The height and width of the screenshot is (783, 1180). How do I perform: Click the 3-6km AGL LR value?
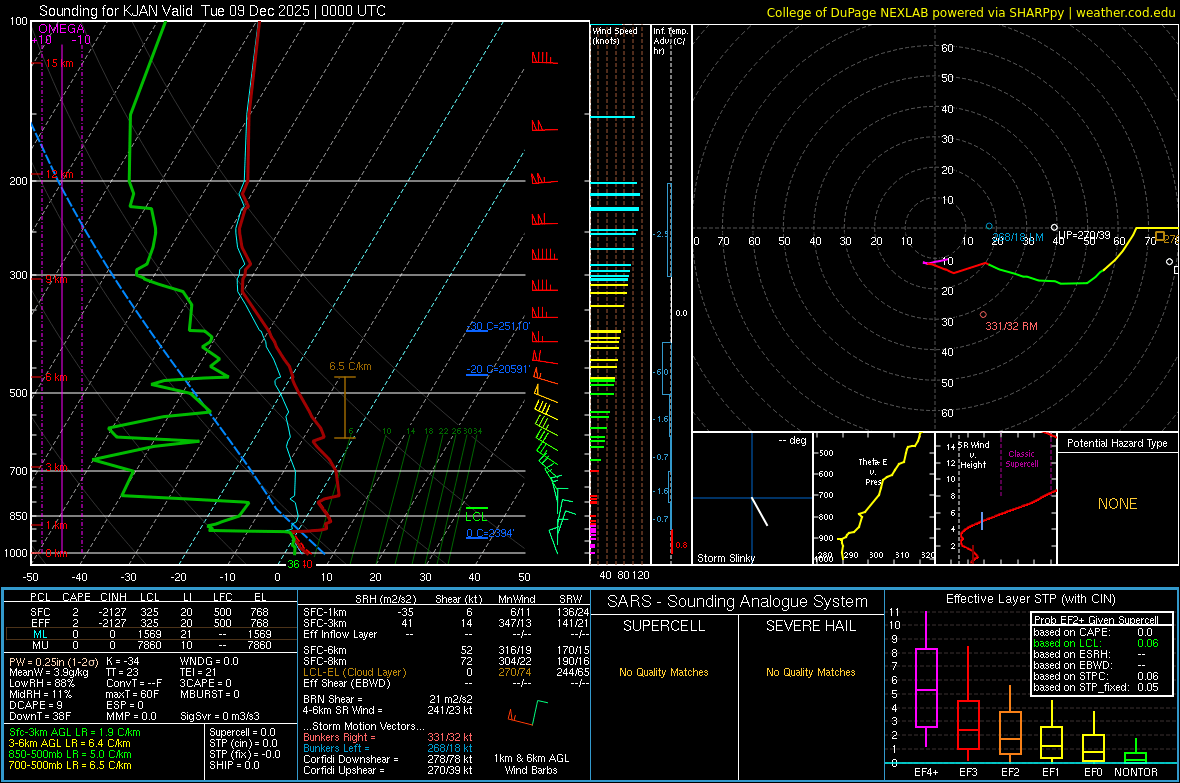click(69, 743)
